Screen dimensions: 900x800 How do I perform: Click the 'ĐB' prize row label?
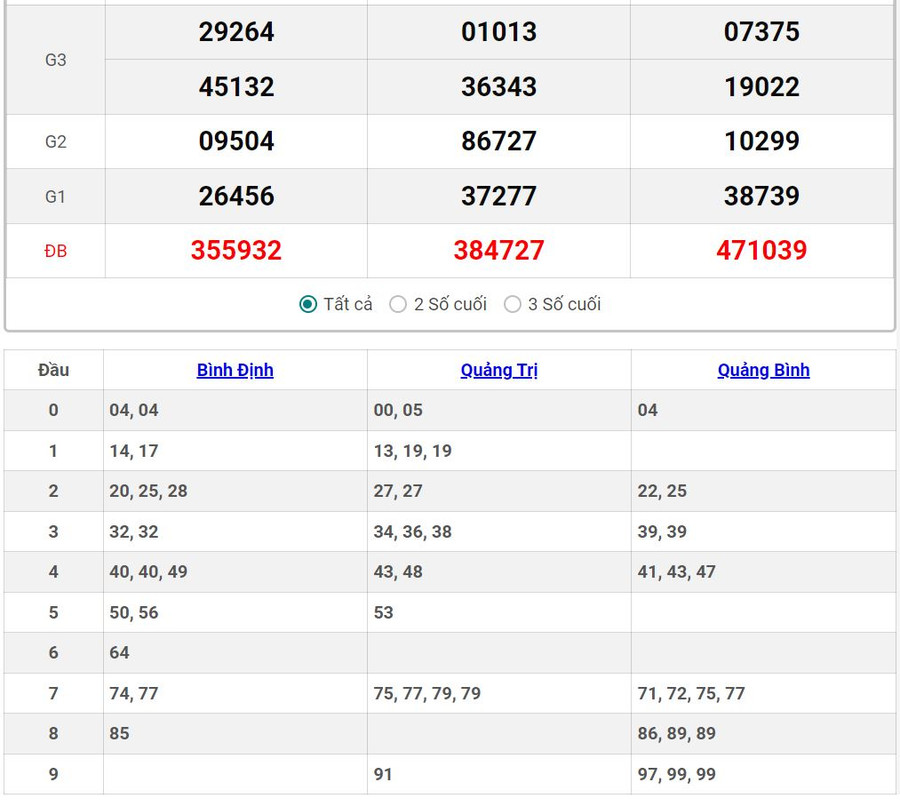click(55, 251)
